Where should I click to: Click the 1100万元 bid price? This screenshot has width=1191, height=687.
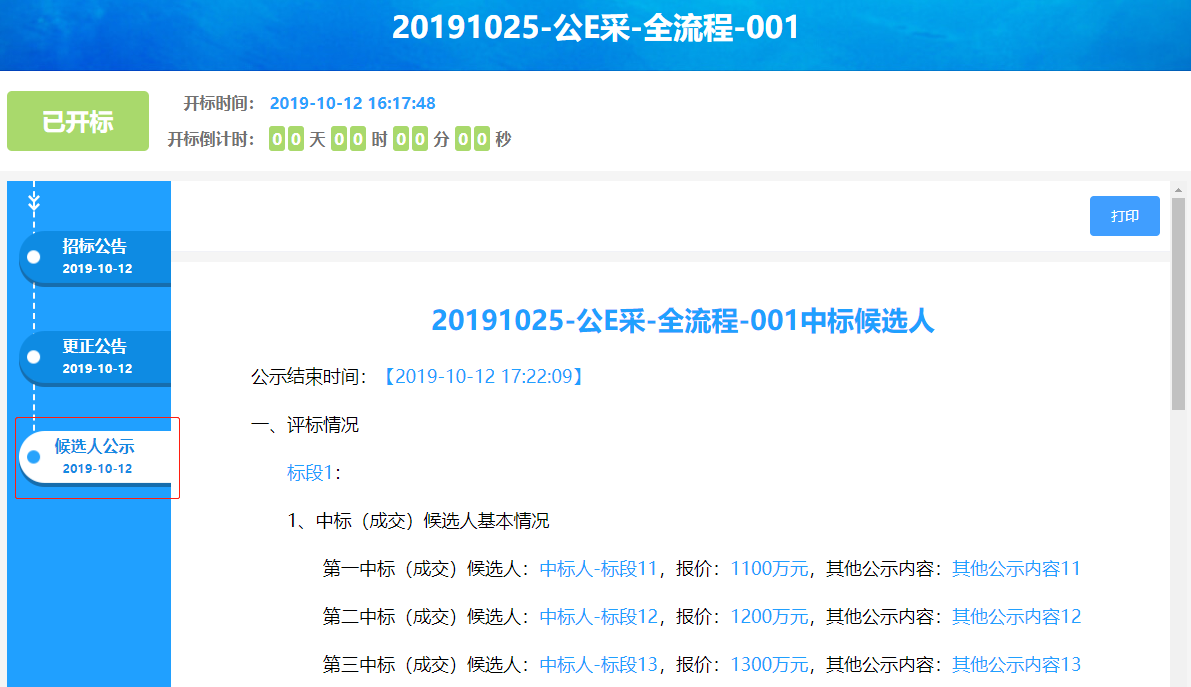(x=769, y=569)
